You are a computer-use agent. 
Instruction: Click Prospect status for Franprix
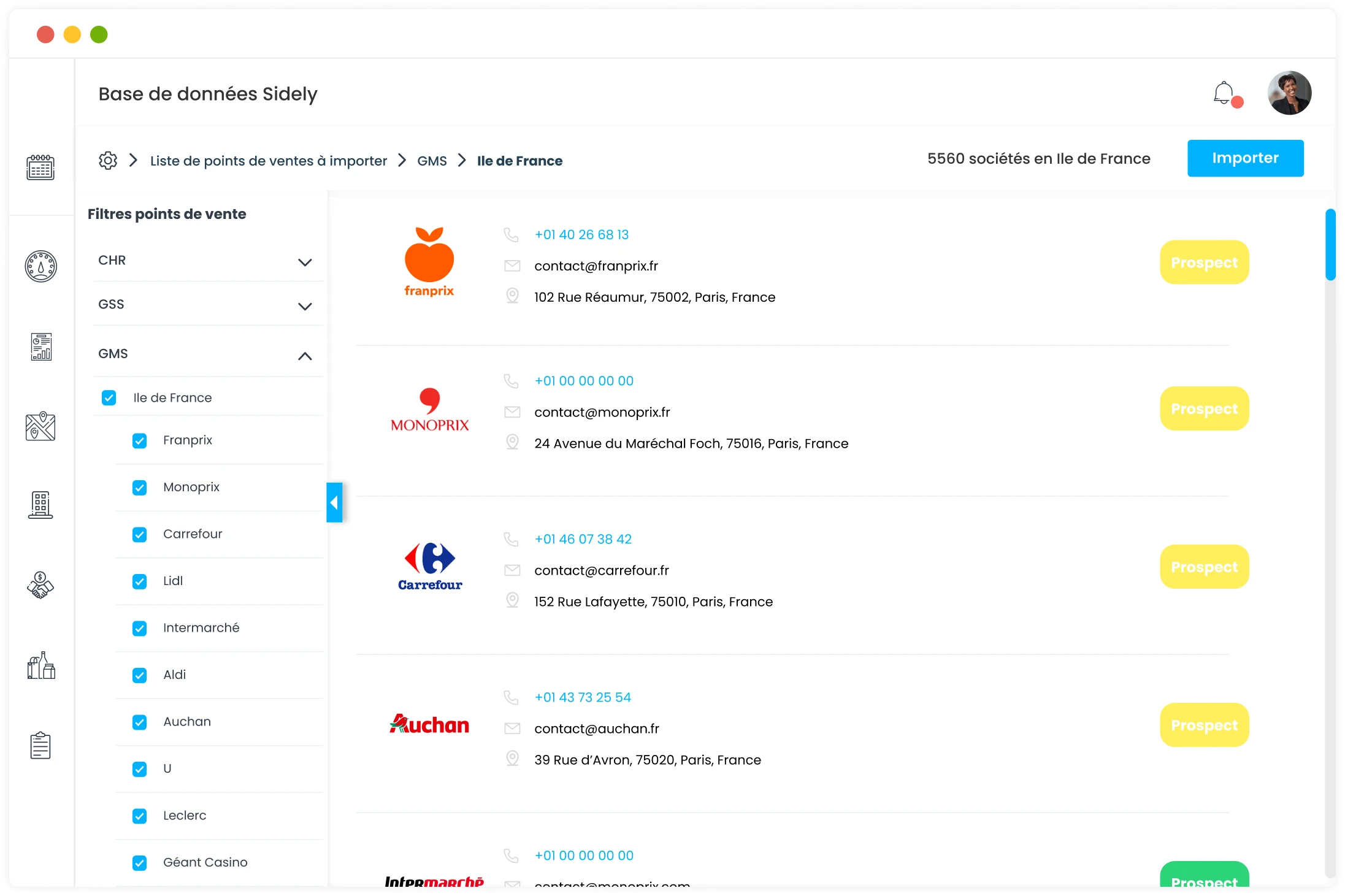1204,262
